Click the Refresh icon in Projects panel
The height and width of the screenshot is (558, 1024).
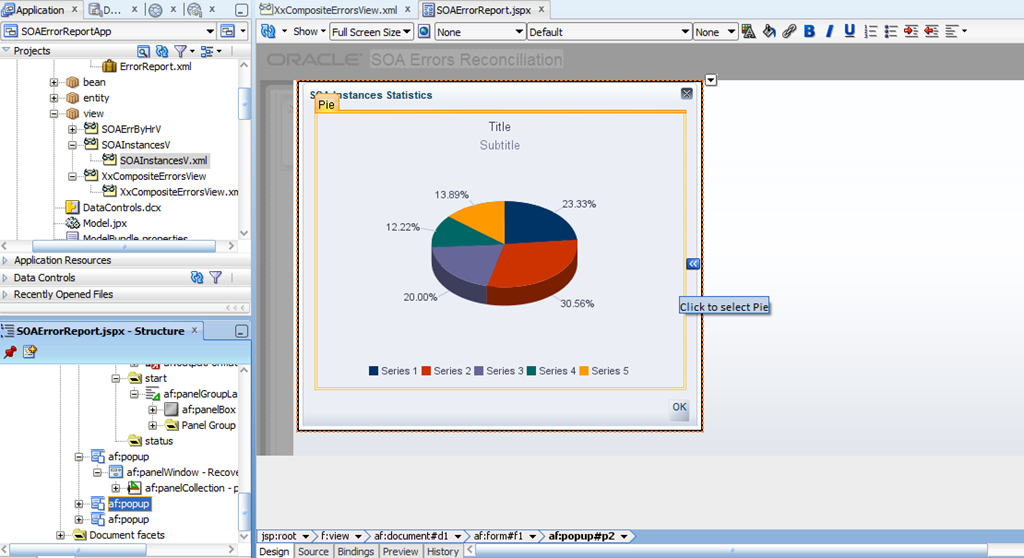coord(162,51)
